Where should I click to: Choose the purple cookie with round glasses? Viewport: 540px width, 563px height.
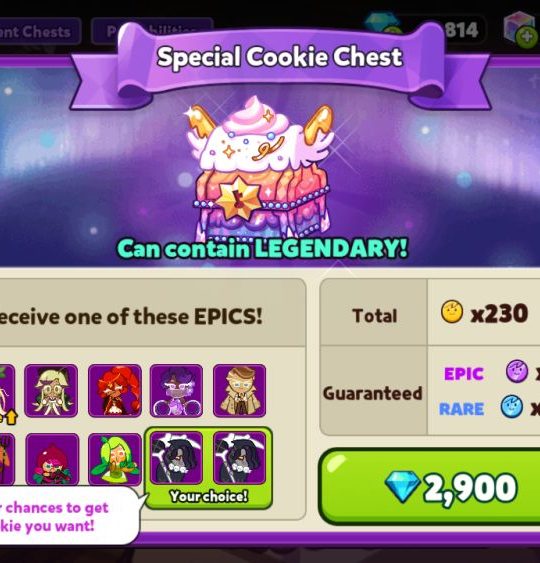176,391
